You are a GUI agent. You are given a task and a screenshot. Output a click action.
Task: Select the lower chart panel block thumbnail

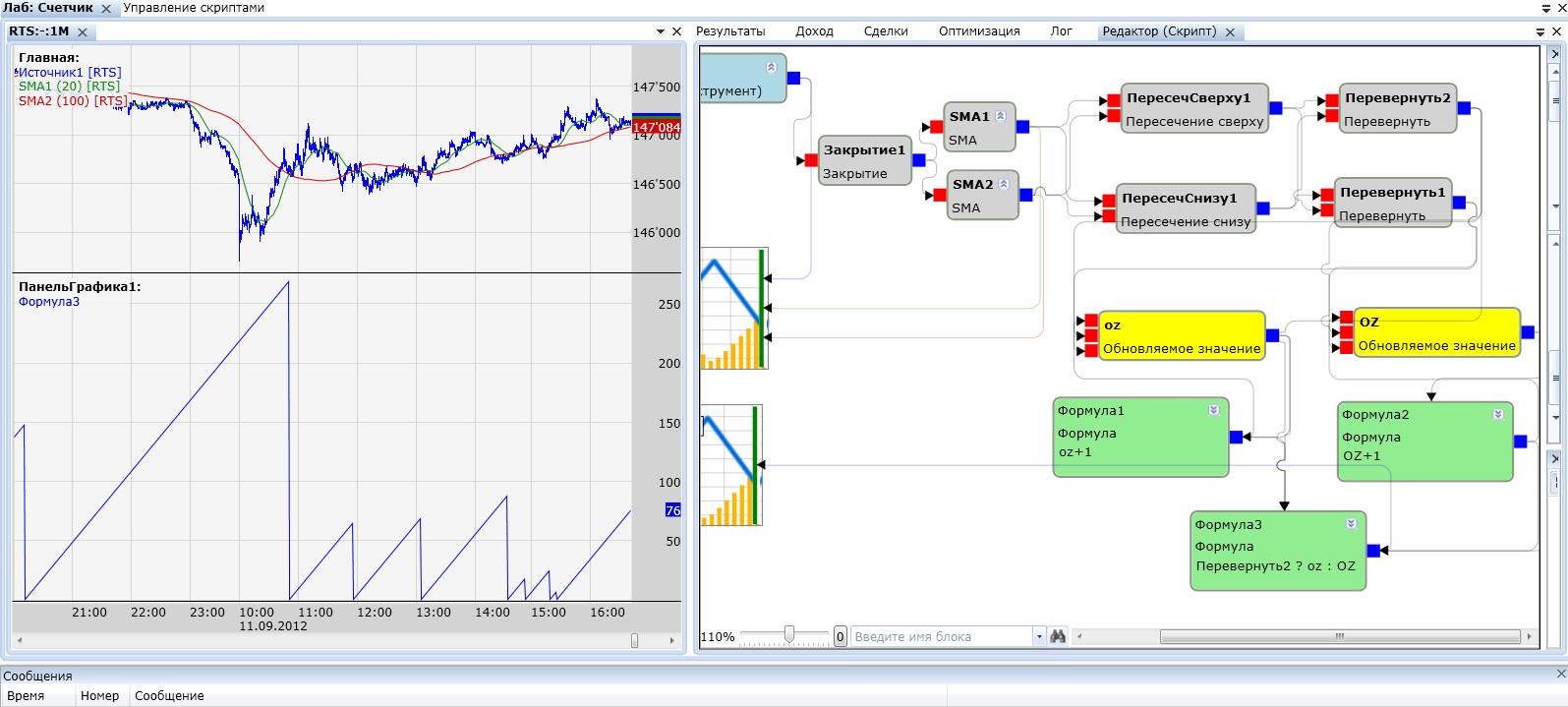731,465
